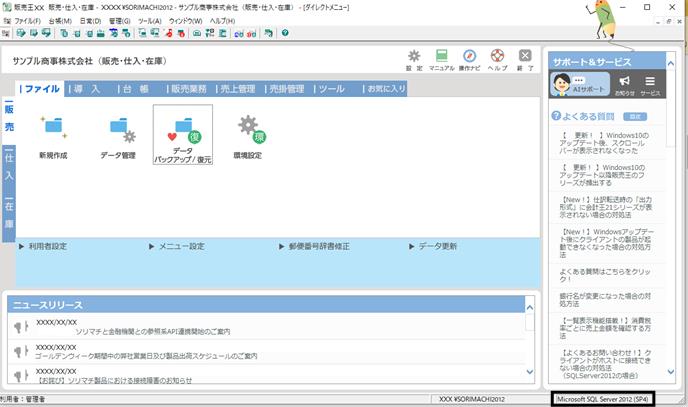The image size is (688, 407).
Task: Open FAQ about クライアントの製品が起動できなくなった
Action: (x=606, y=243)
